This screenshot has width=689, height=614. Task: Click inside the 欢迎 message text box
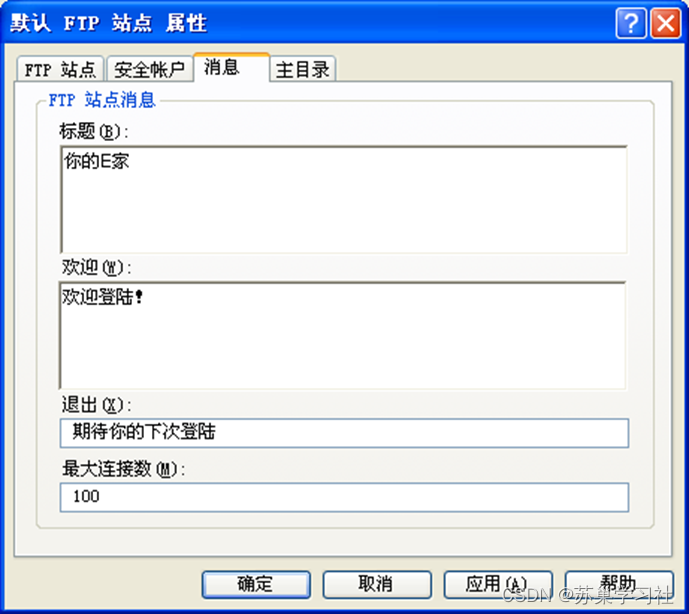(x=342, y=335)
